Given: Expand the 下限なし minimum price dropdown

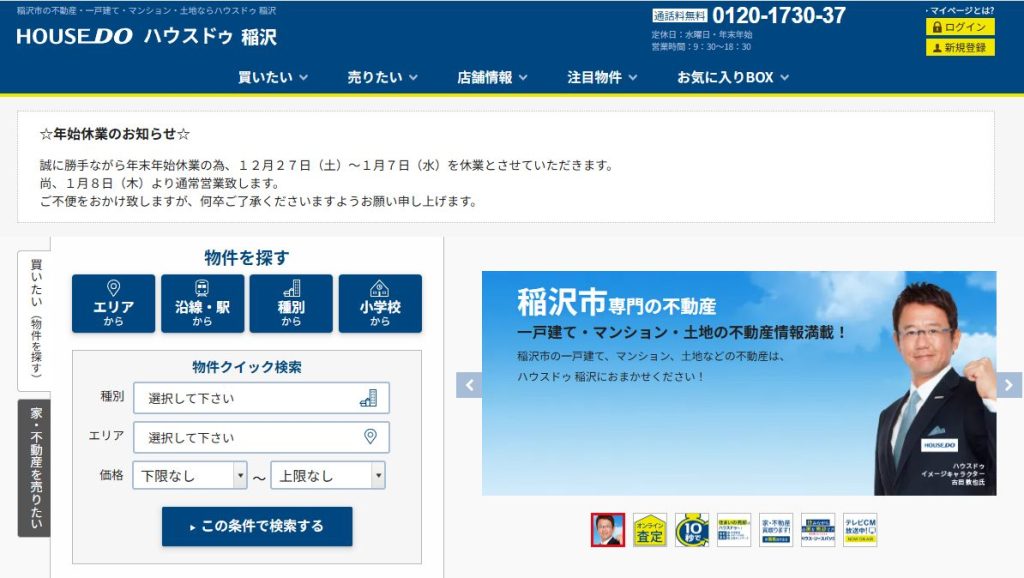Looking at the screenshot, I should click(189, 476).
